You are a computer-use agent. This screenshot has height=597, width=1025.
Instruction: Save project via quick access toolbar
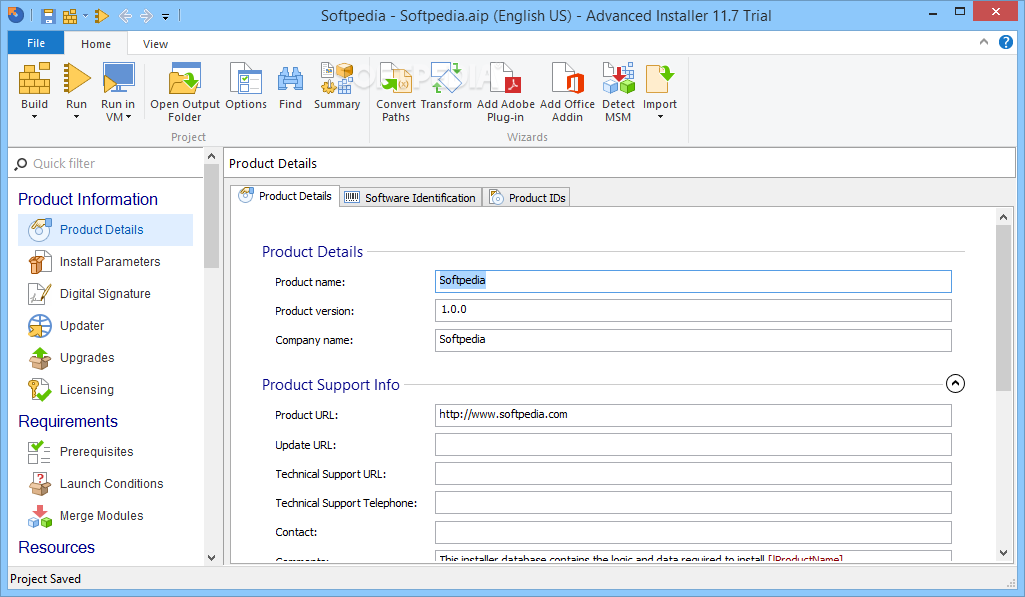(48, 16)
